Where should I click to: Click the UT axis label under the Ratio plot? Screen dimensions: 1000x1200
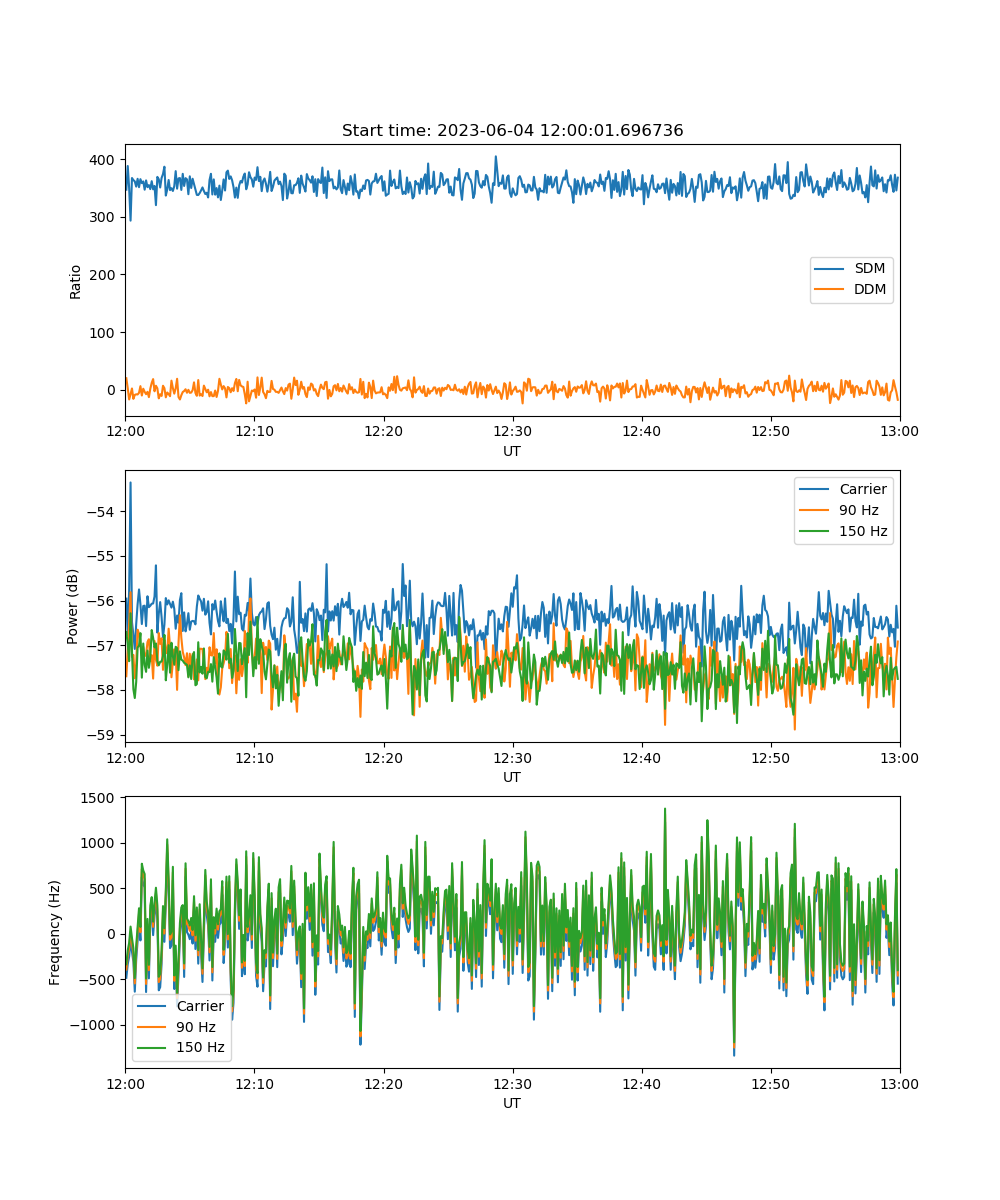pos(512,451)
